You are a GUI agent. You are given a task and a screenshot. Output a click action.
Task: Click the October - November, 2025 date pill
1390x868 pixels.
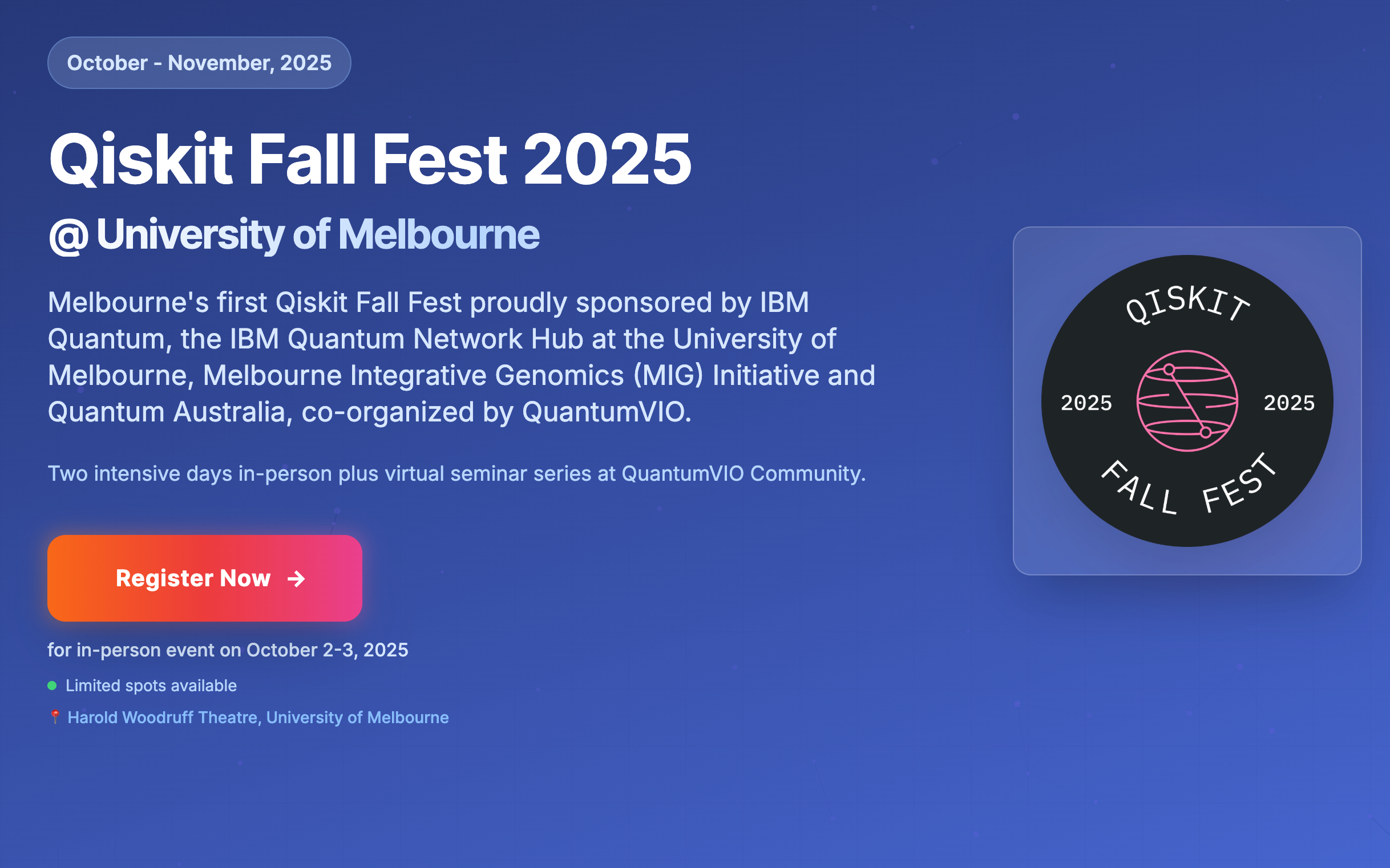coord(198,63)
